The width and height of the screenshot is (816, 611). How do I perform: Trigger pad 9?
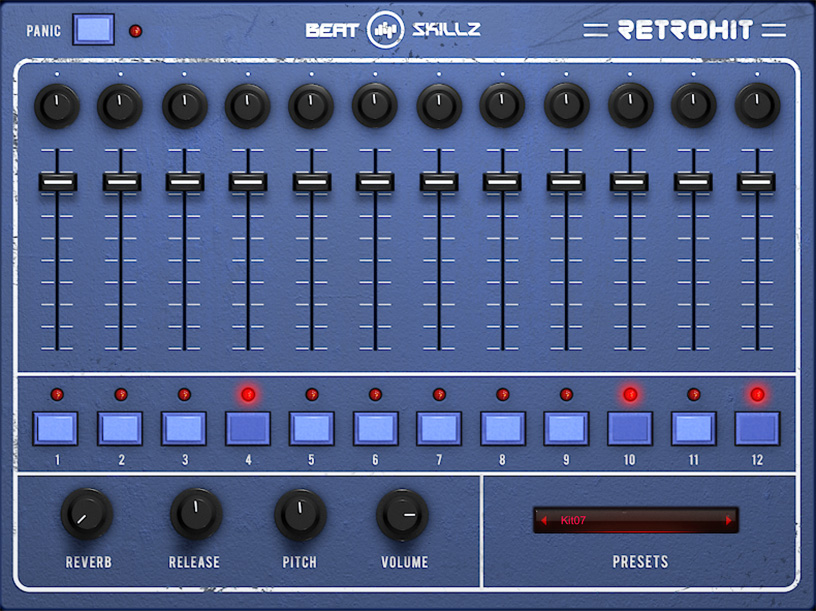(566, 428)
